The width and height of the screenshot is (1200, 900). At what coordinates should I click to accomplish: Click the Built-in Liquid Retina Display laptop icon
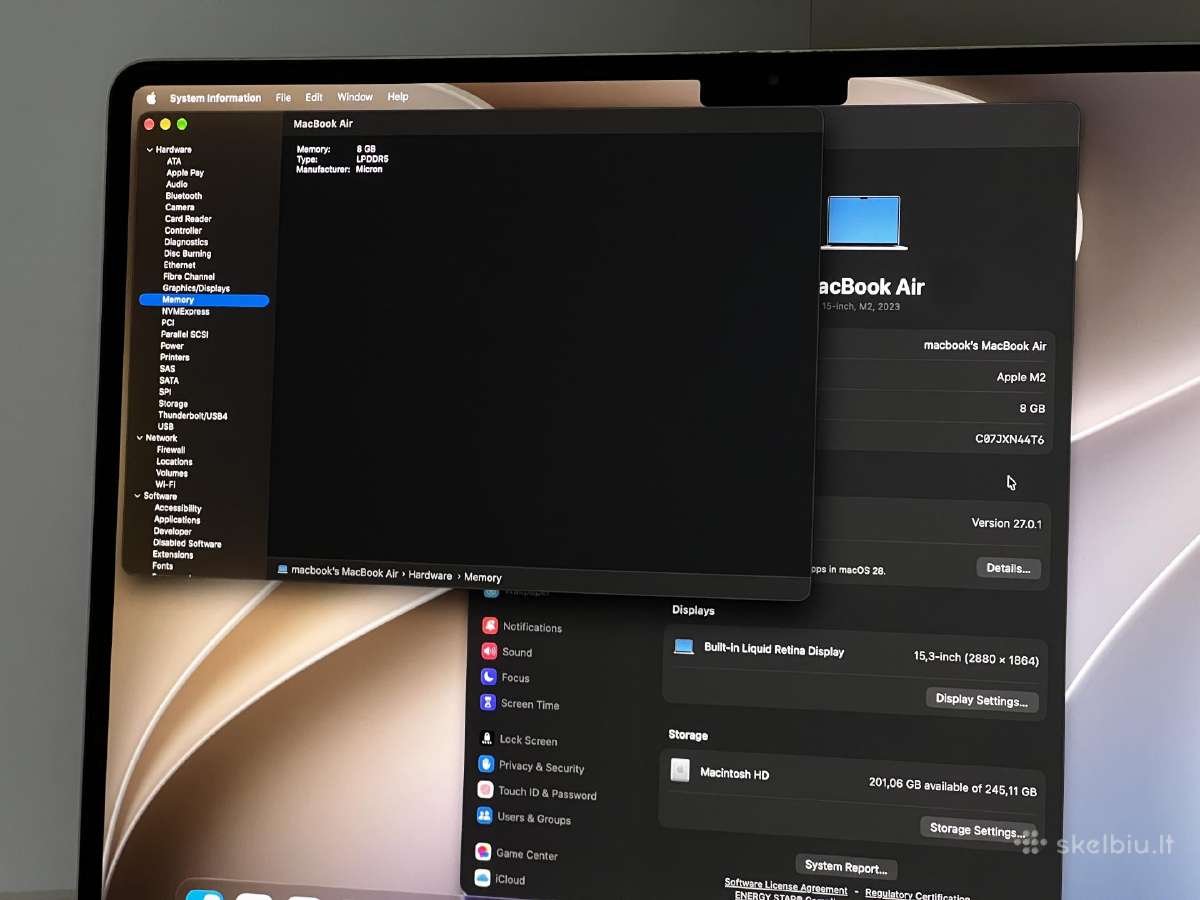pos(684,647)
